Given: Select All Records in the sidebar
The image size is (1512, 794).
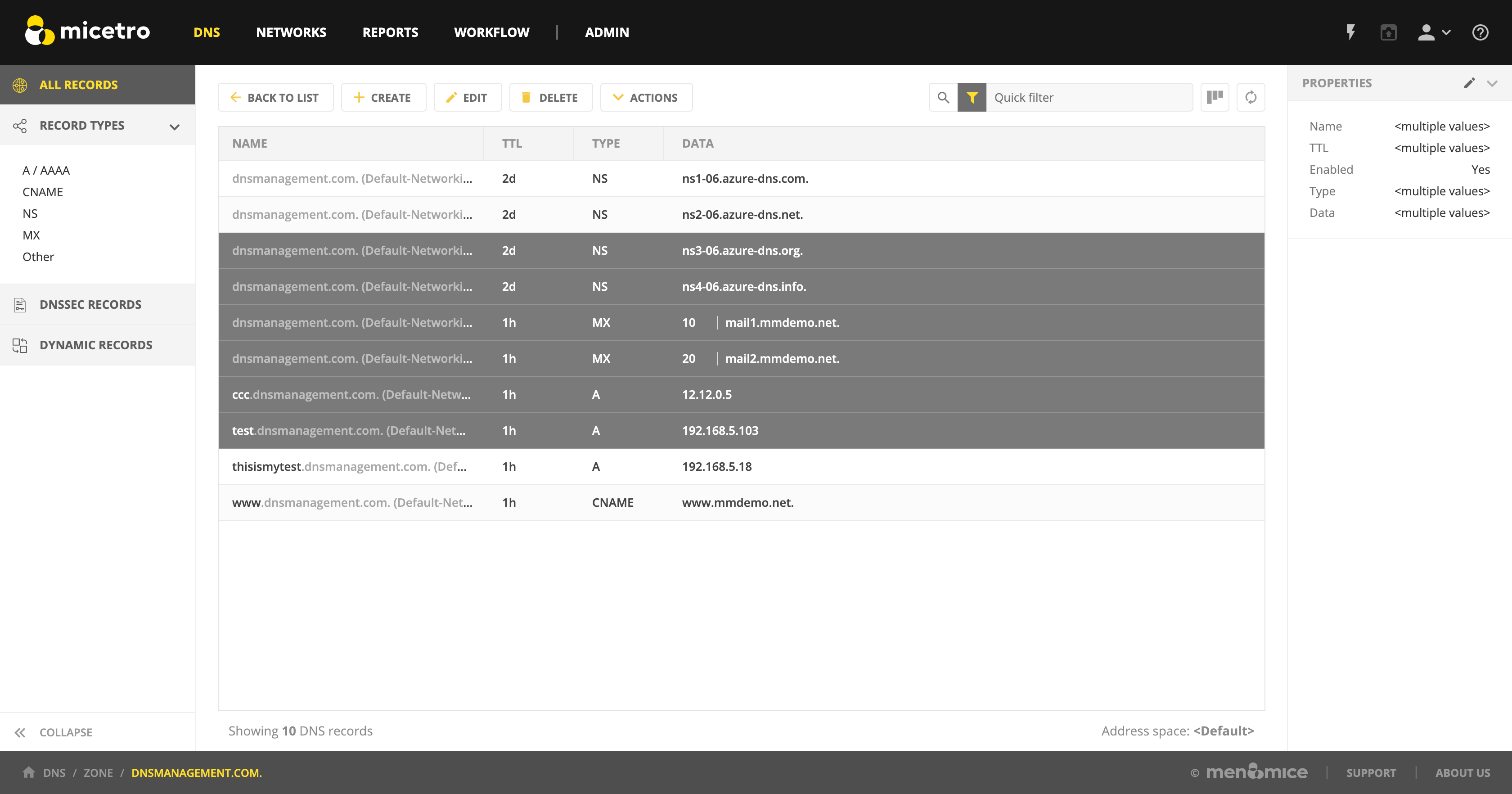Looking at the screenshot, I should 98,85.
